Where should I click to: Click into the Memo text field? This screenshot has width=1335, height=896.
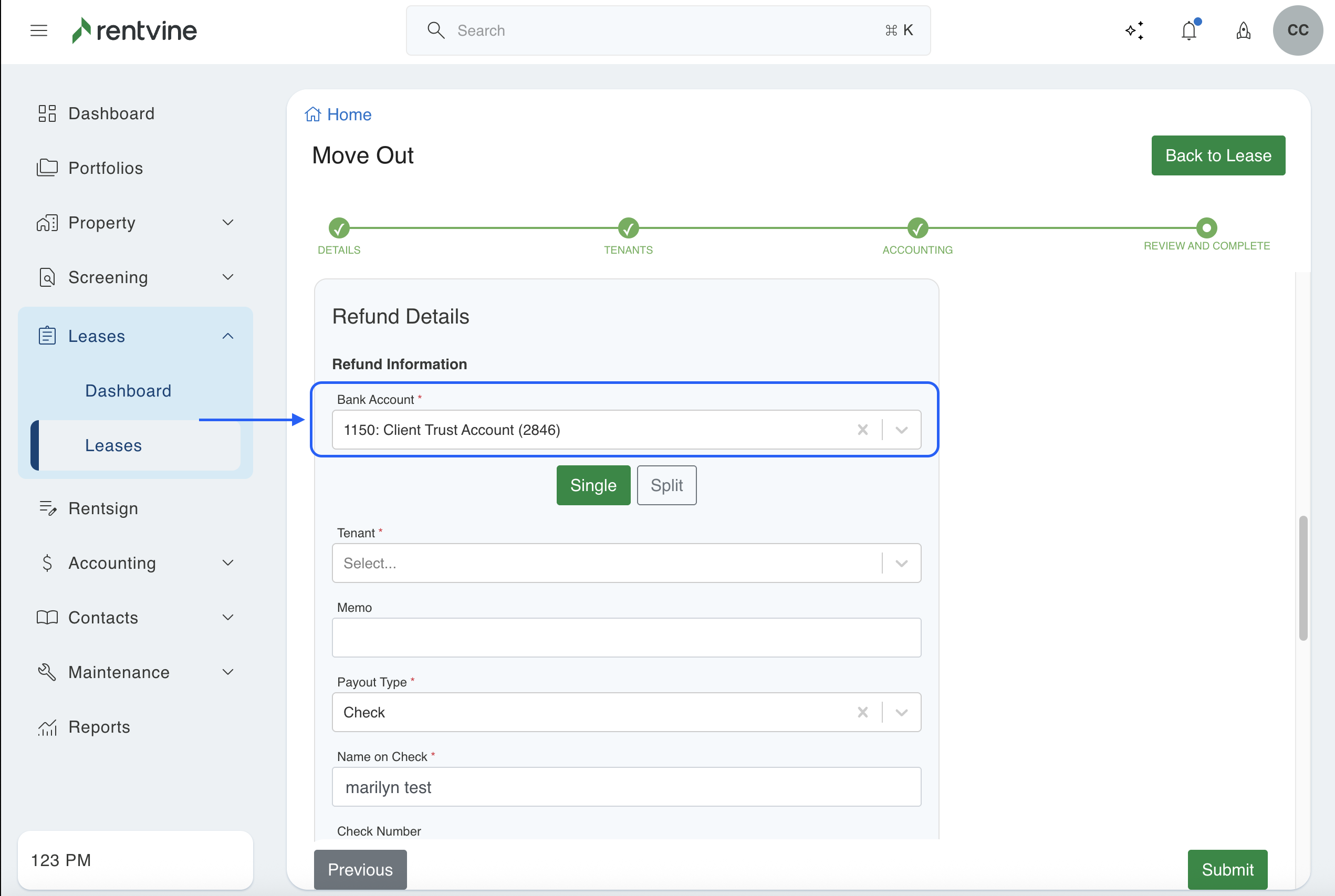tap(625, 638)
